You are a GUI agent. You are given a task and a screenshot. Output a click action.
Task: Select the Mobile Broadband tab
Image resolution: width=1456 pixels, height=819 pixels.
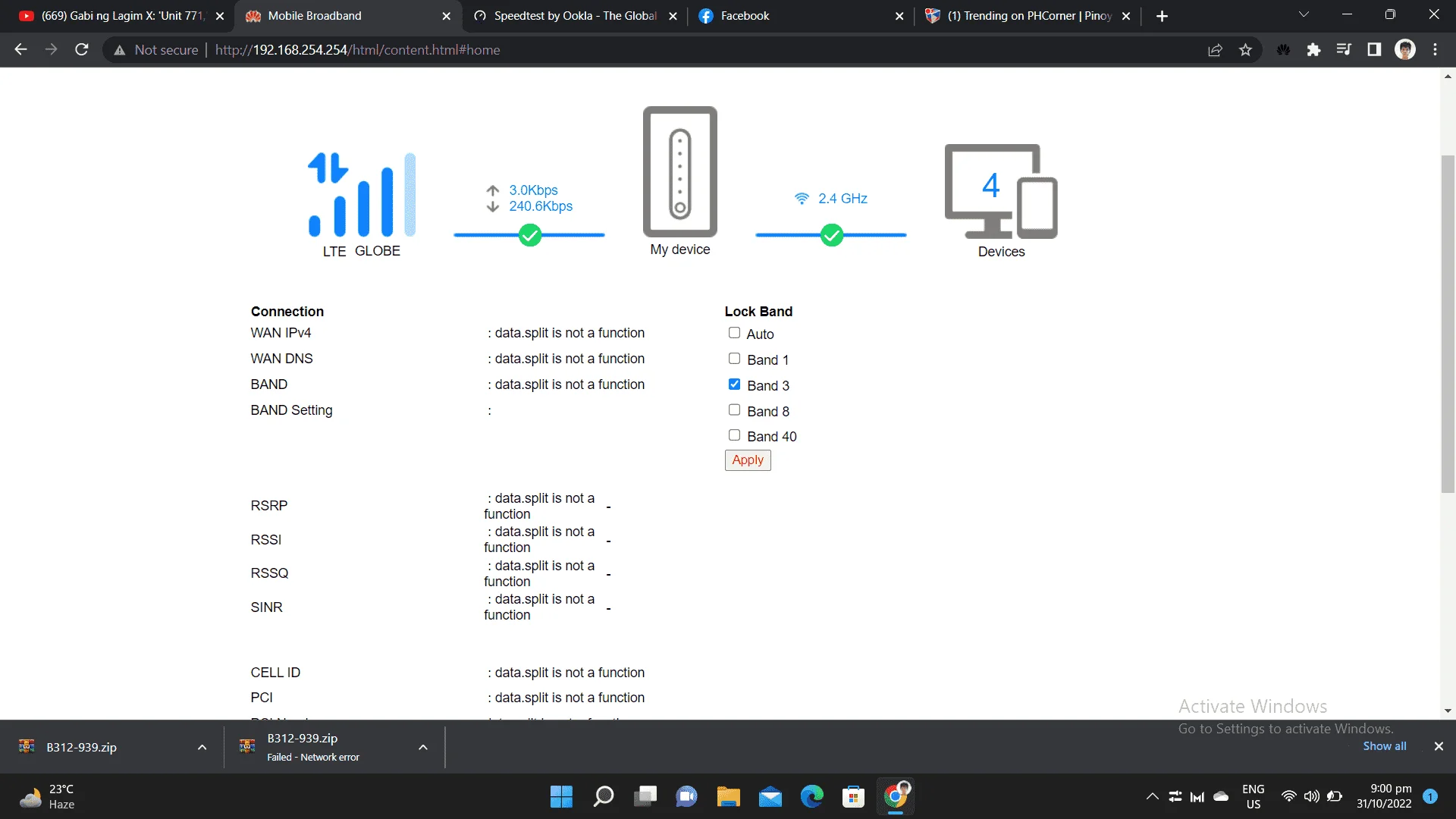pyautogui.click(x=347, y=16)
